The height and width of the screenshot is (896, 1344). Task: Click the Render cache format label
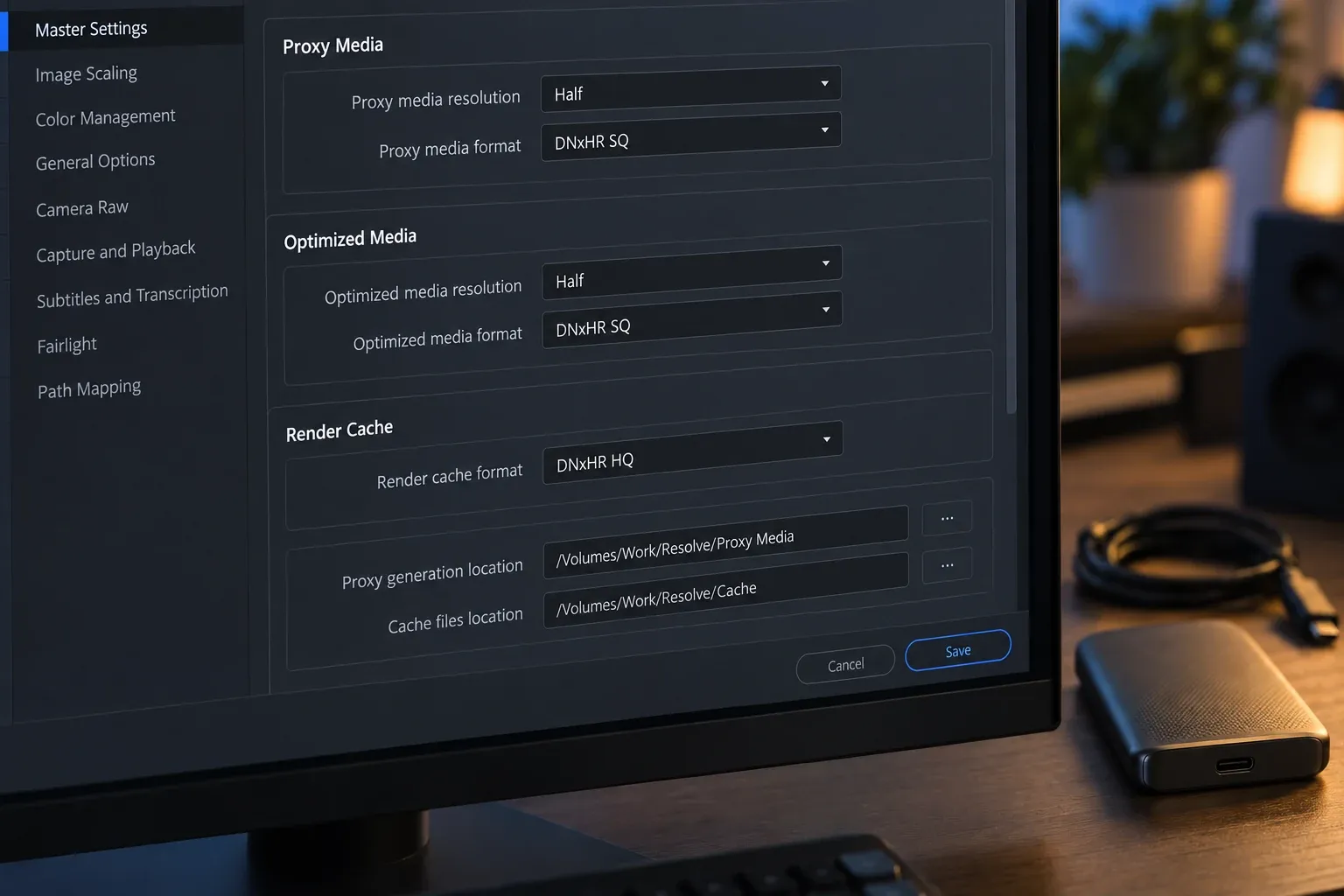[450, 476]
